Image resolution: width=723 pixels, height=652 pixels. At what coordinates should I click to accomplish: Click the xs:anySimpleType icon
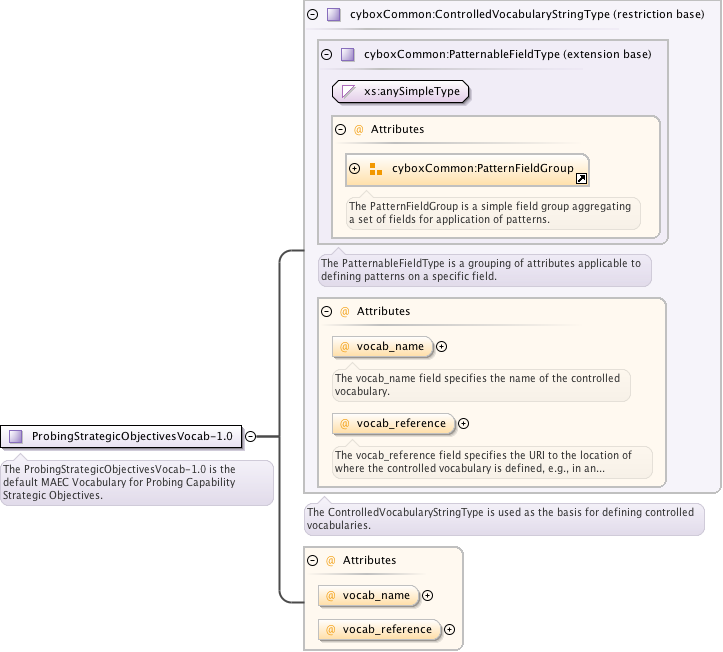[349, 91]
